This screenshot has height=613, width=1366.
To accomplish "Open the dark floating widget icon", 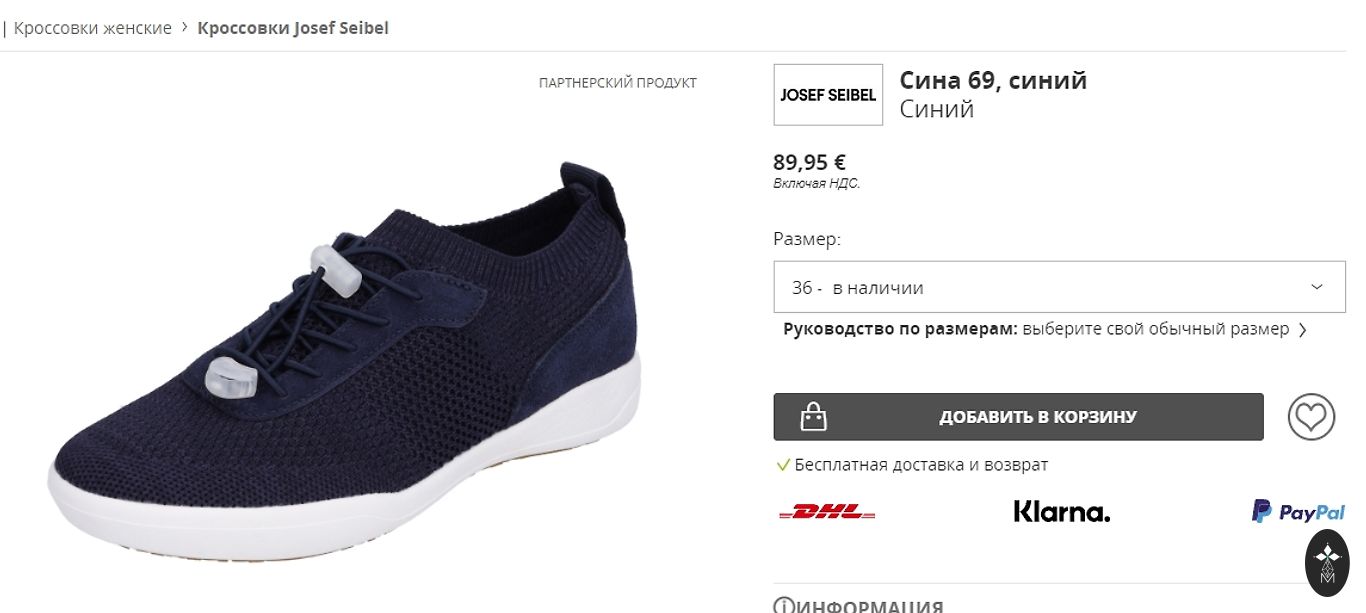I will 1328,563.
